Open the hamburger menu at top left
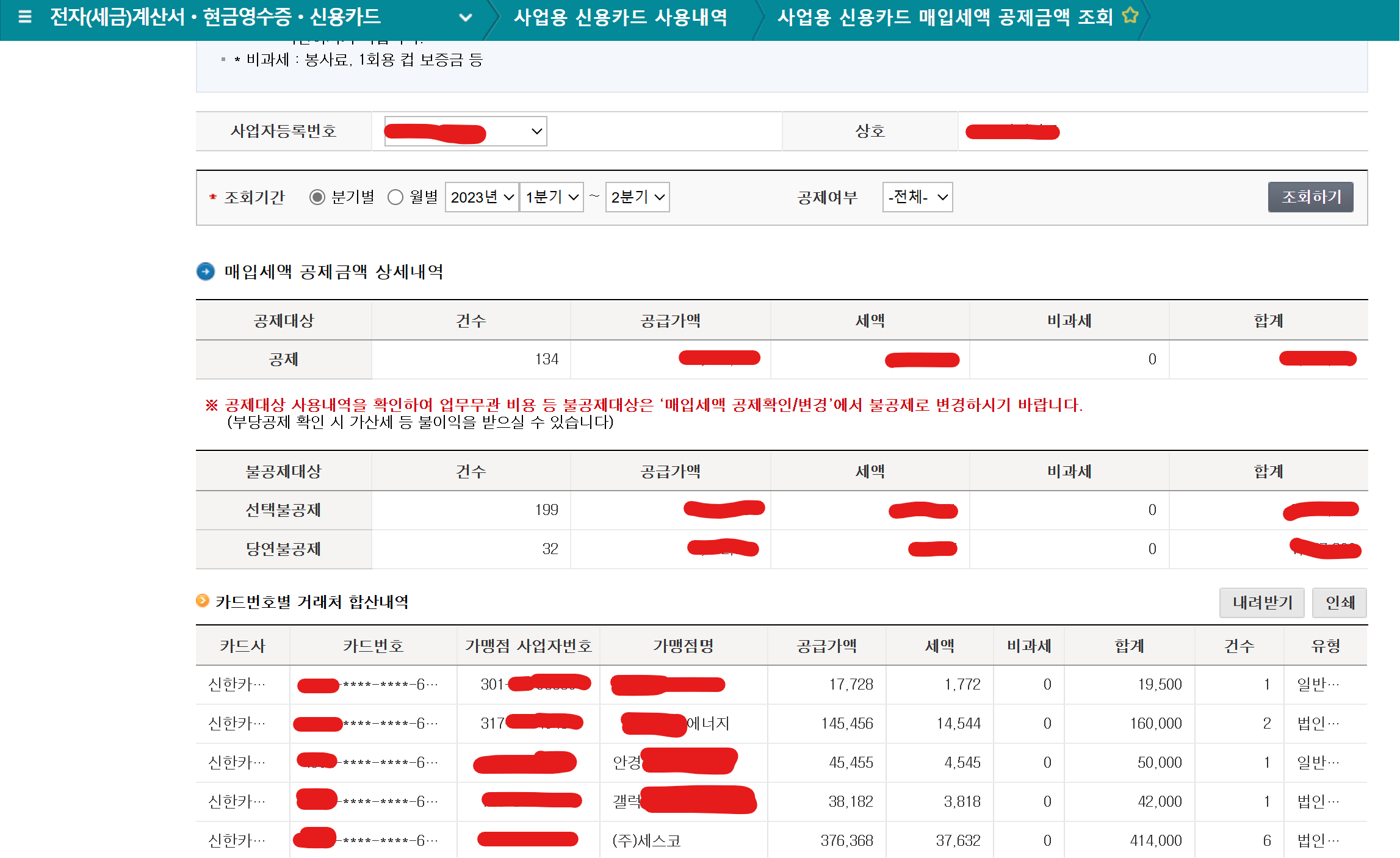The height and width of the screenshot is (858, 1400). [x=25, y=17]
